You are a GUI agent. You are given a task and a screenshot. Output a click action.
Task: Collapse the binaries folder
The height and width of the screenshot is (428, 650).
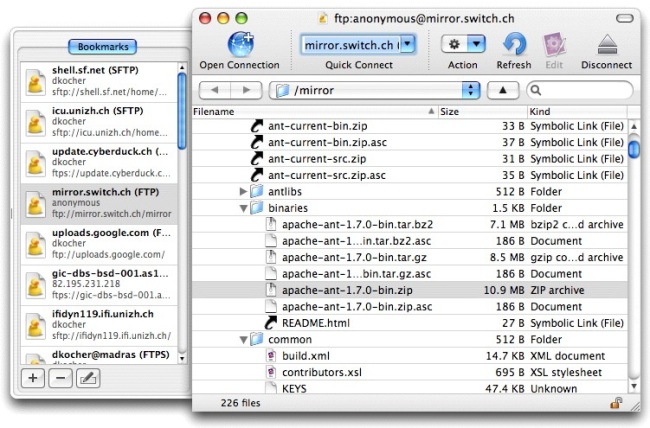tap(244, 208)
